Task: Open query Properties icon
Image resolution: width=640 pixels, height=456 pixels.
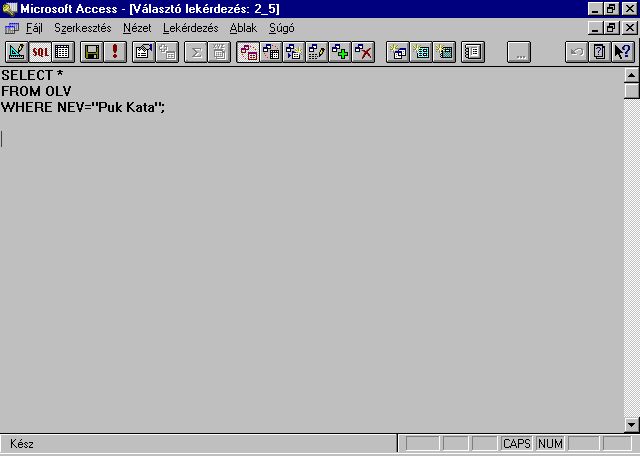Action: 144,52
